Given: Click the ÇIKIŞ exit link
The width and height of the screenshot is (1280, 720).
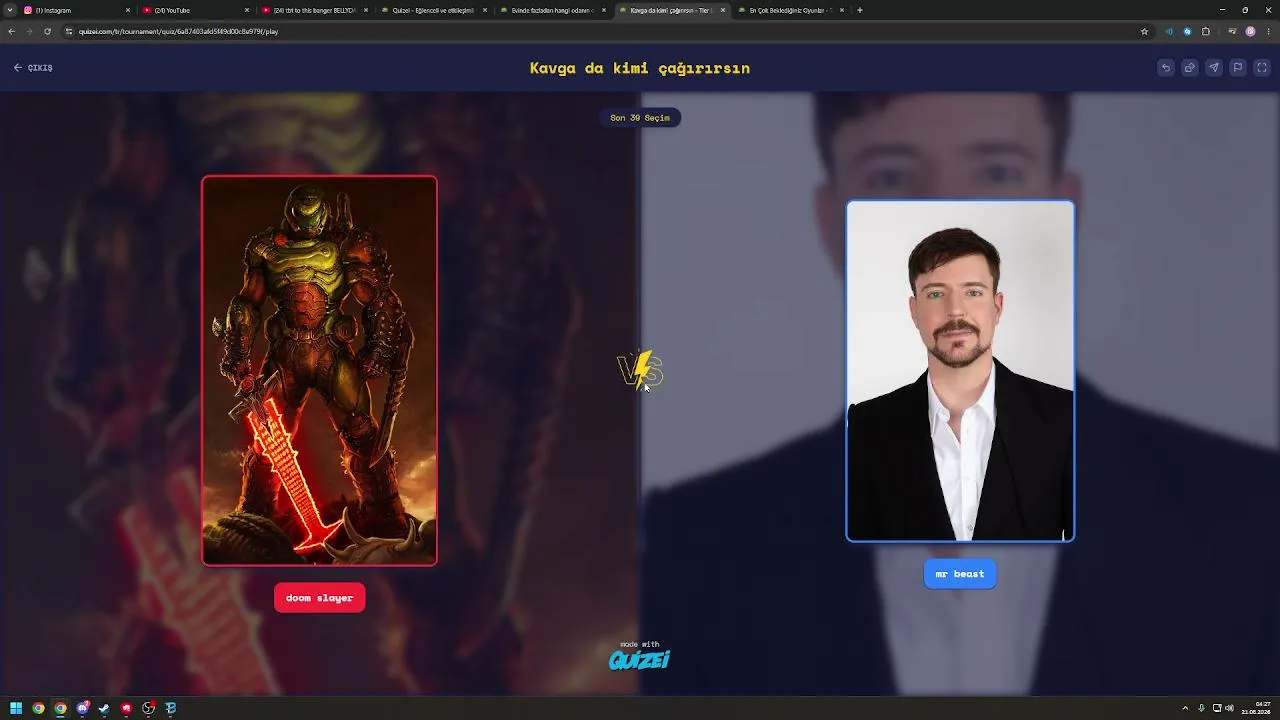Looking at the screenshot, I should pos(33,68).
